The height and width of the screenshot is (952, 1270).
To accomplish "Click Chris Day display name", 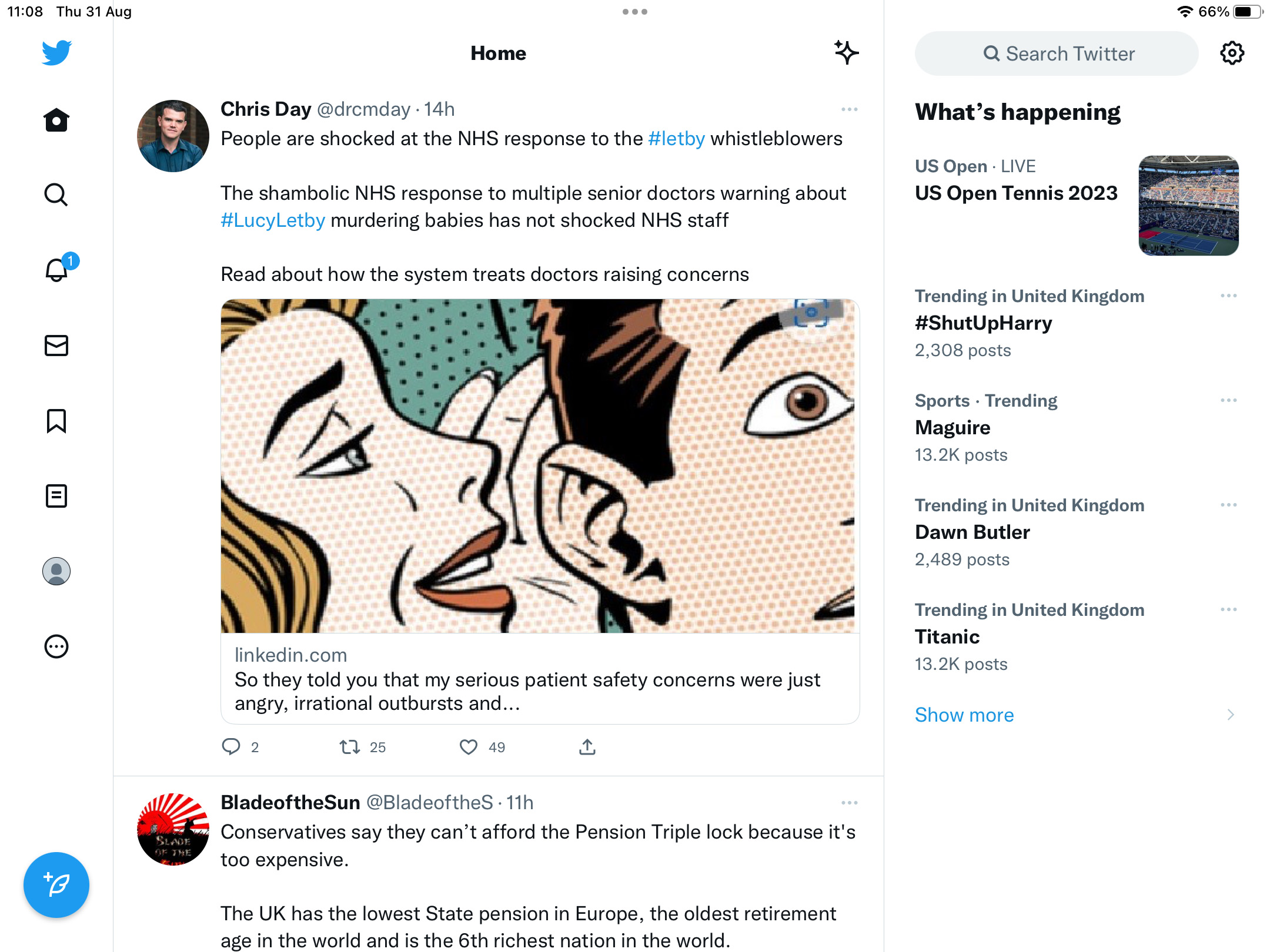I will 266,109.
